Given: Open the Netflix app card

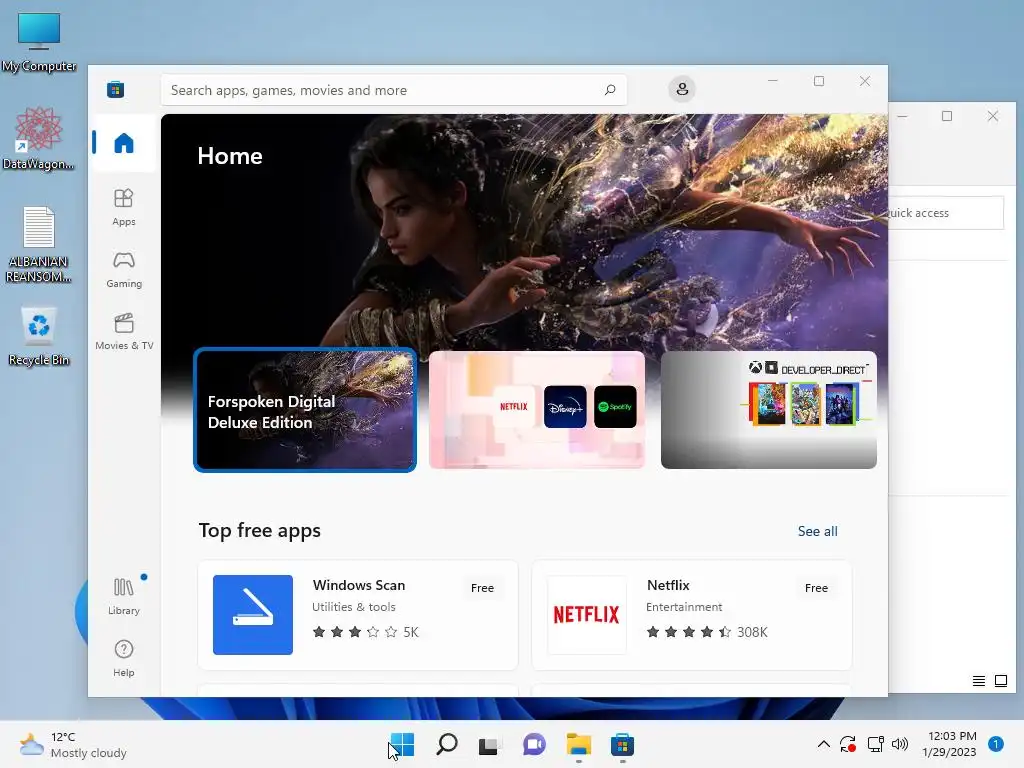Looking at the screenshot, I should (692, 615).
